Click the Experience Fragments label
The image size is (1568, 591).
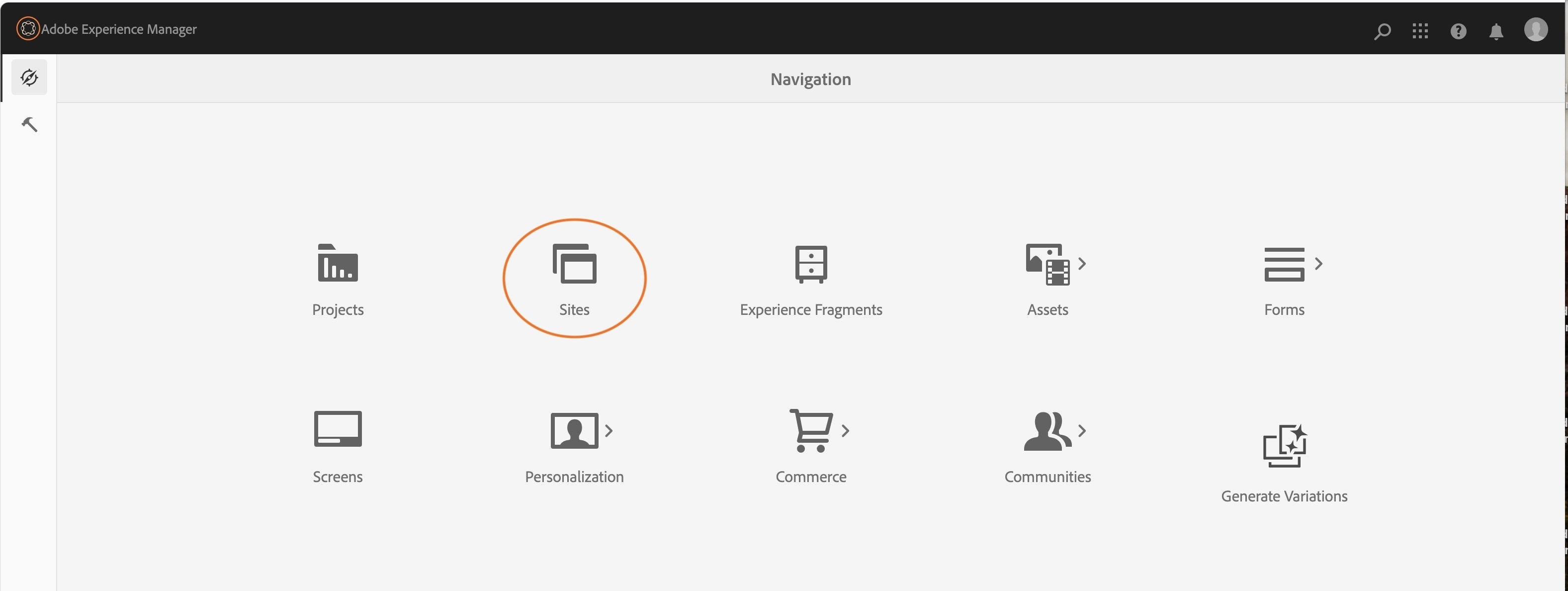pyautogui.click(x=811, y=309)
